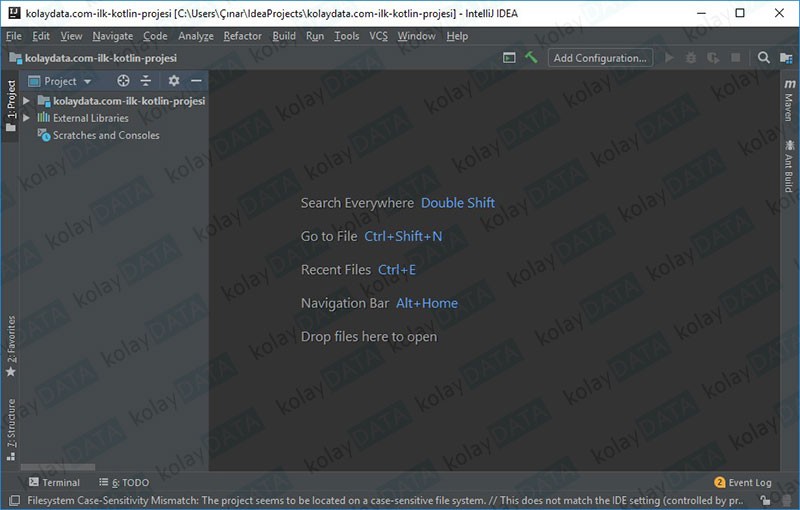Open the Code menu
The height and width of the screenshot is (510, 800).
[x=155, y=36]
